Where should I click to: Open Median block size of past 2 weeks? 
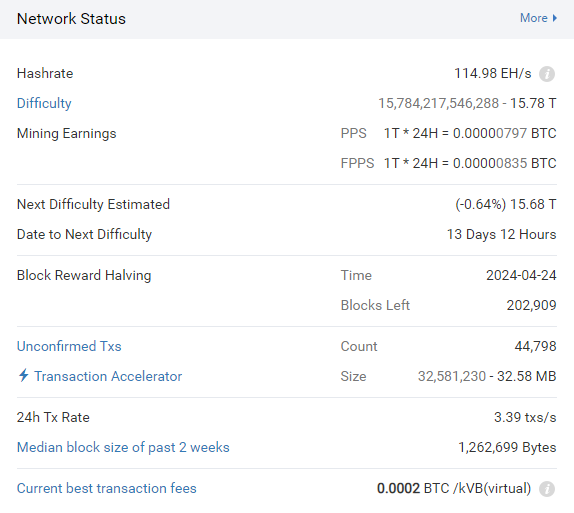(x=123, y=447)
